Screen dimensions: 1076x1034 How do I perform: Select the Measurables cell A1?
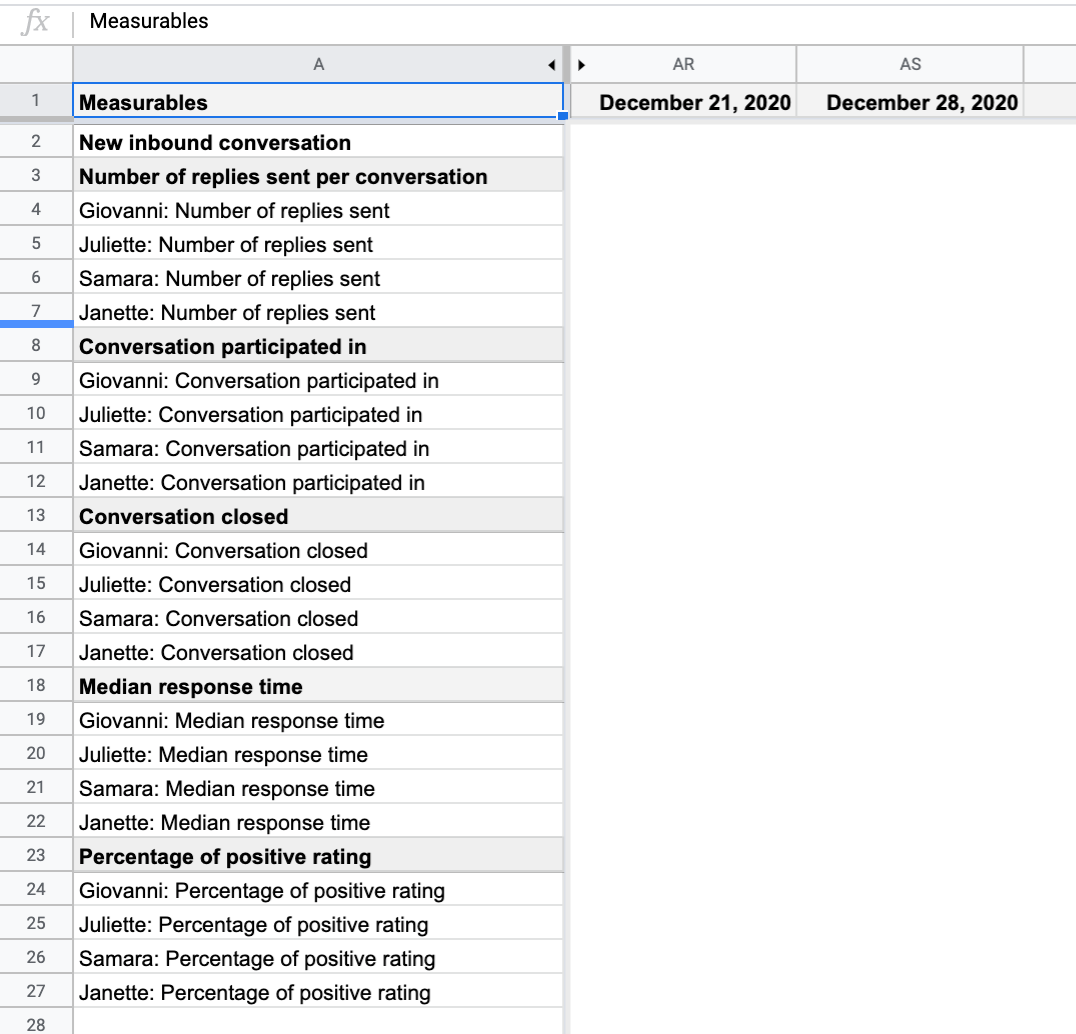tap(318, 101)
